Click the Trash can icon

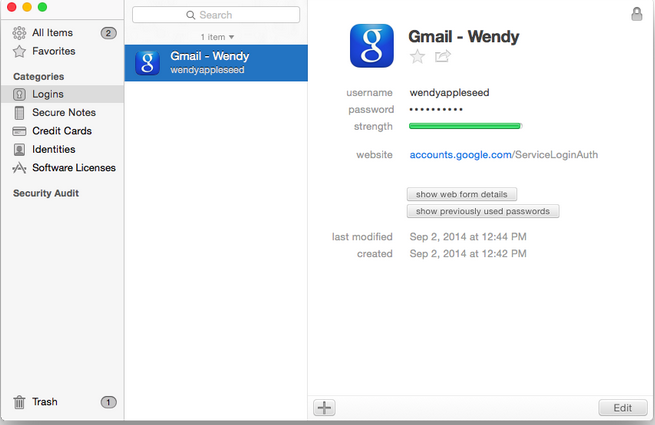click(19, 402)
